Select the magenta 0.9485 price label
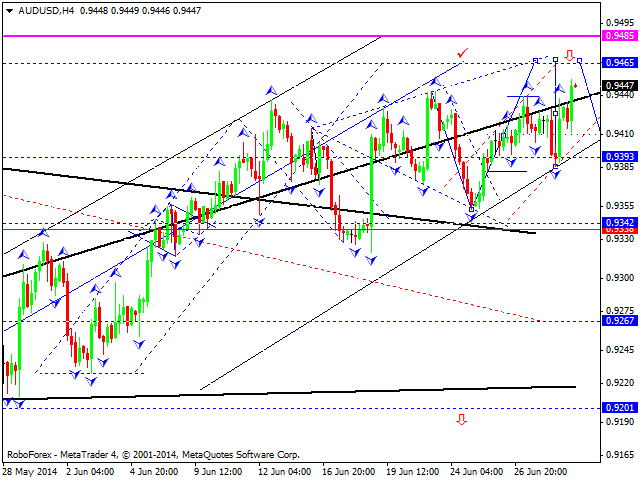640x480 pixels. click(620, 36)
